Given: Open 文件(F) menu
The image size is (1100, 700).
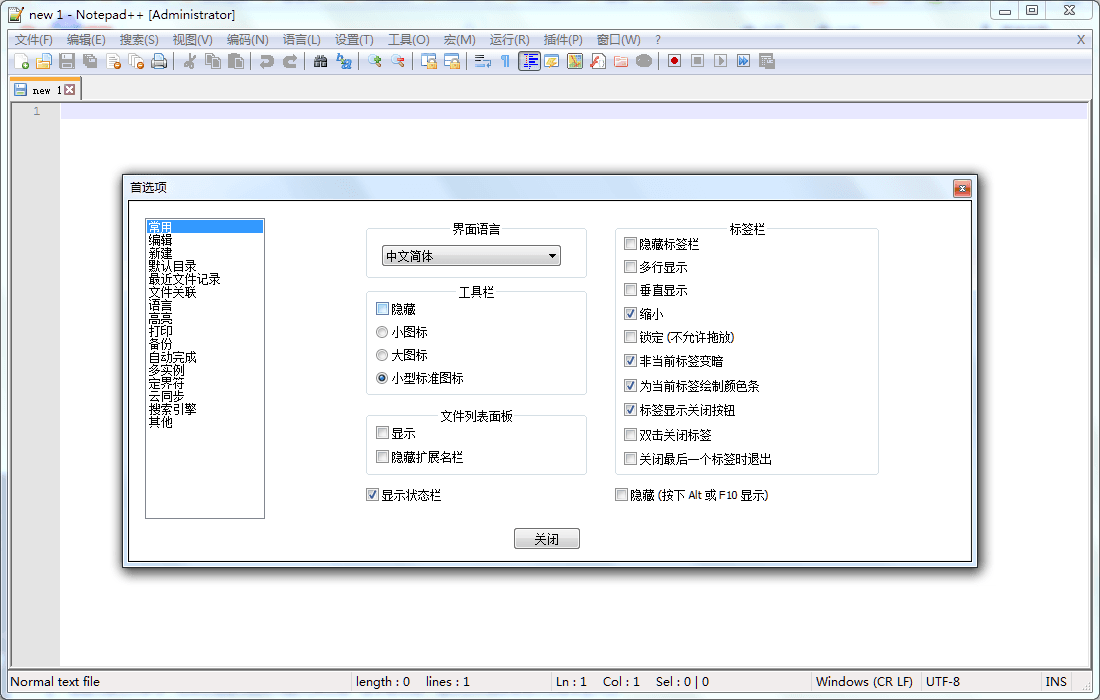Looking at the screenshot, I should (x=34, y=39).
